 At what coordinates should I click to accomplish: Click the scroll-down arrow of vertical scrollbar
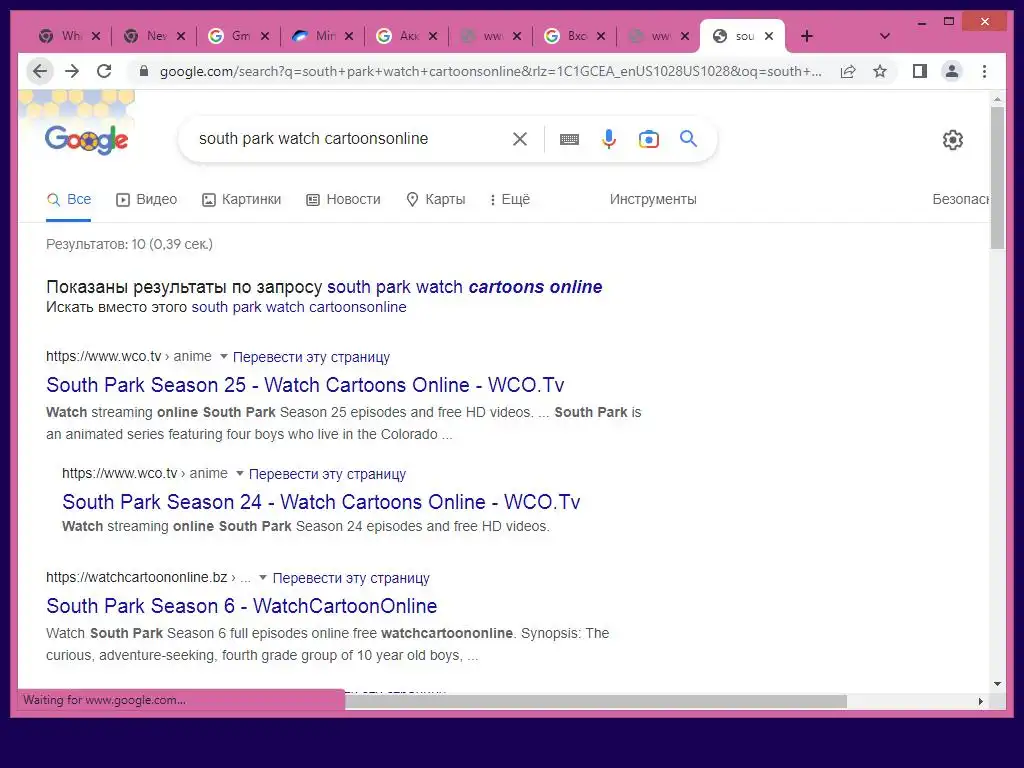997,684
